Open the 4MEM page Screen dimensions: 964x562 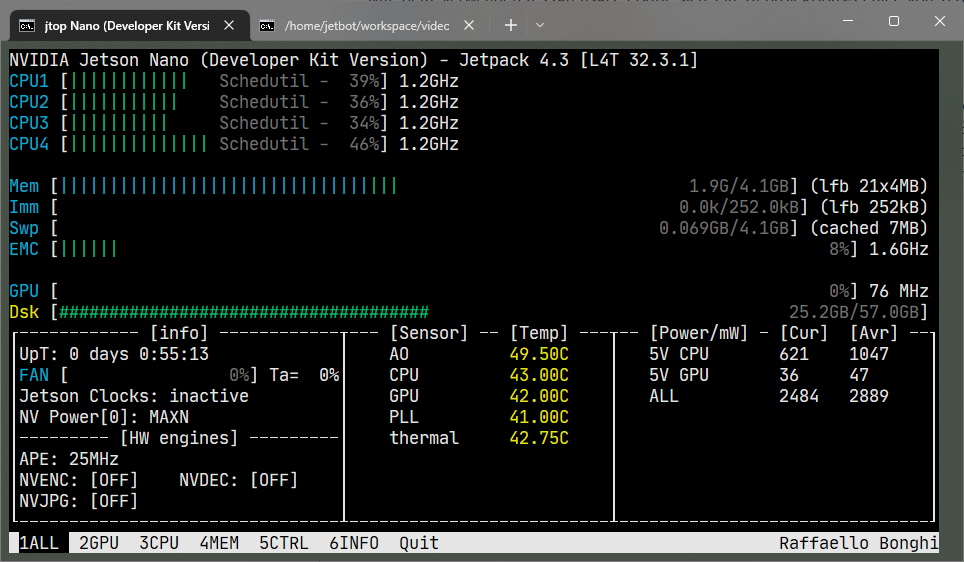coord(219,543)
